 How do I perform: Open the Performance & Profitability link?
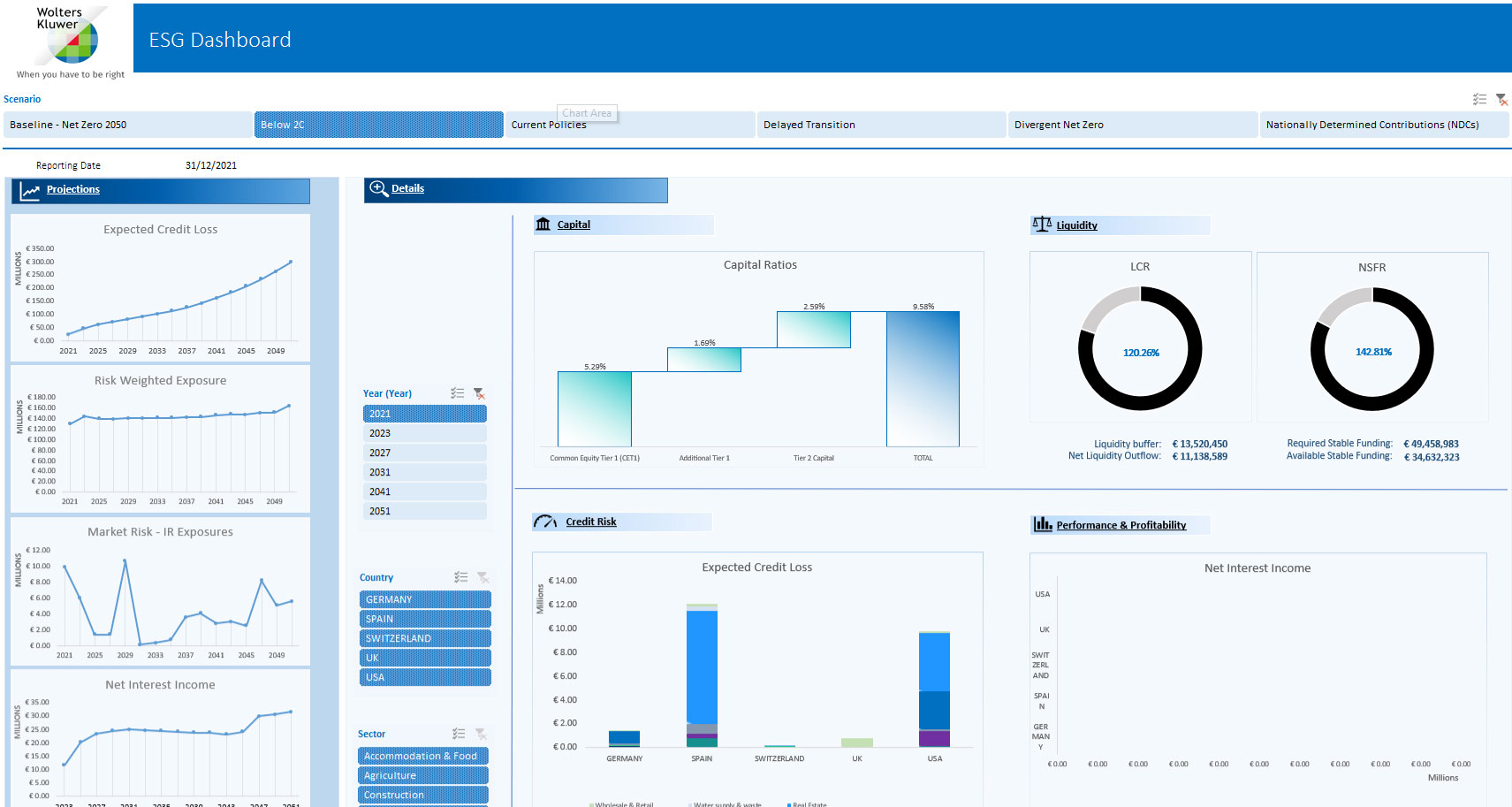click(x=1121, y=525)
